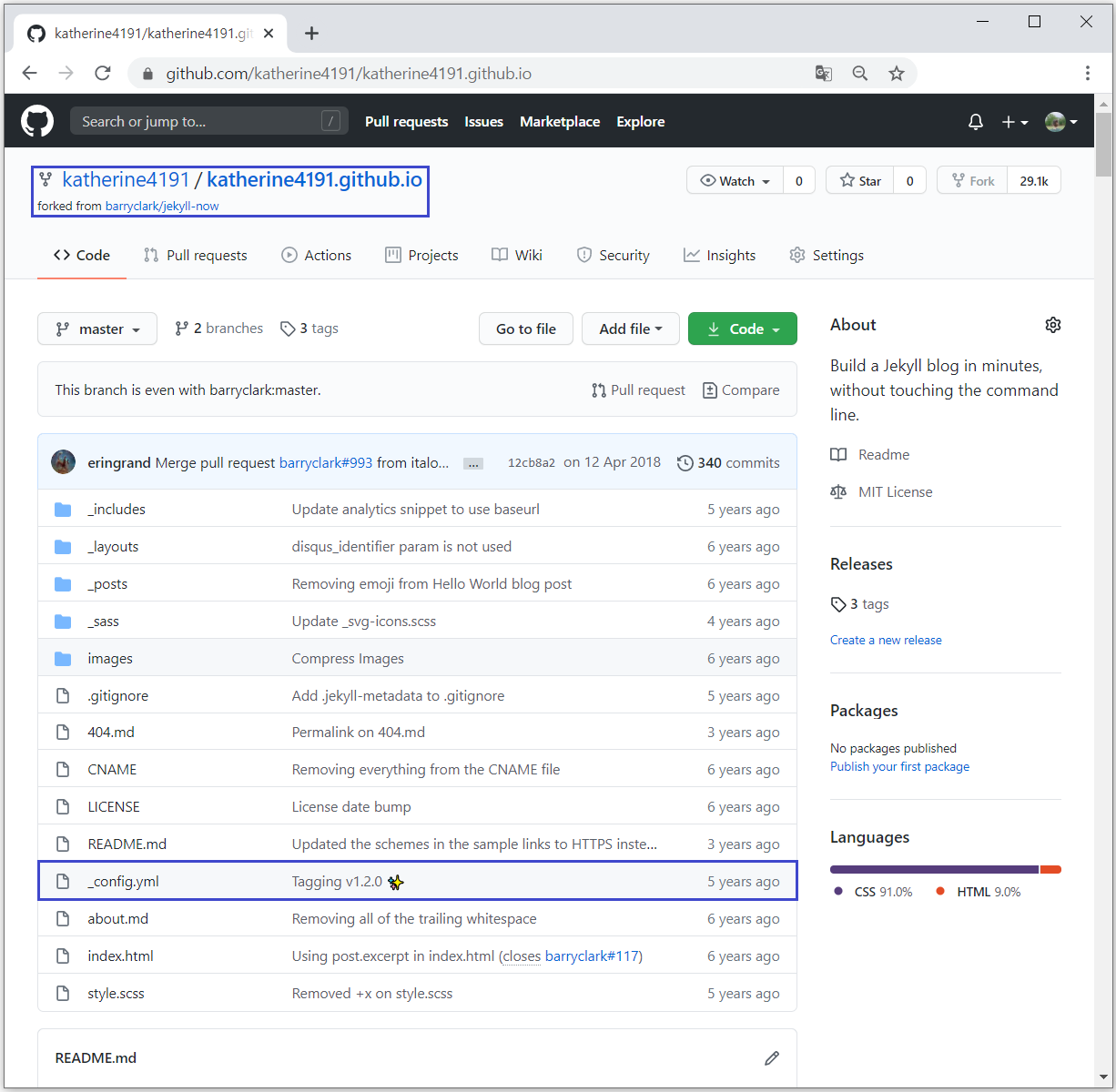
Task: Edit README.md with the pencil icon
Action: 772,1057
